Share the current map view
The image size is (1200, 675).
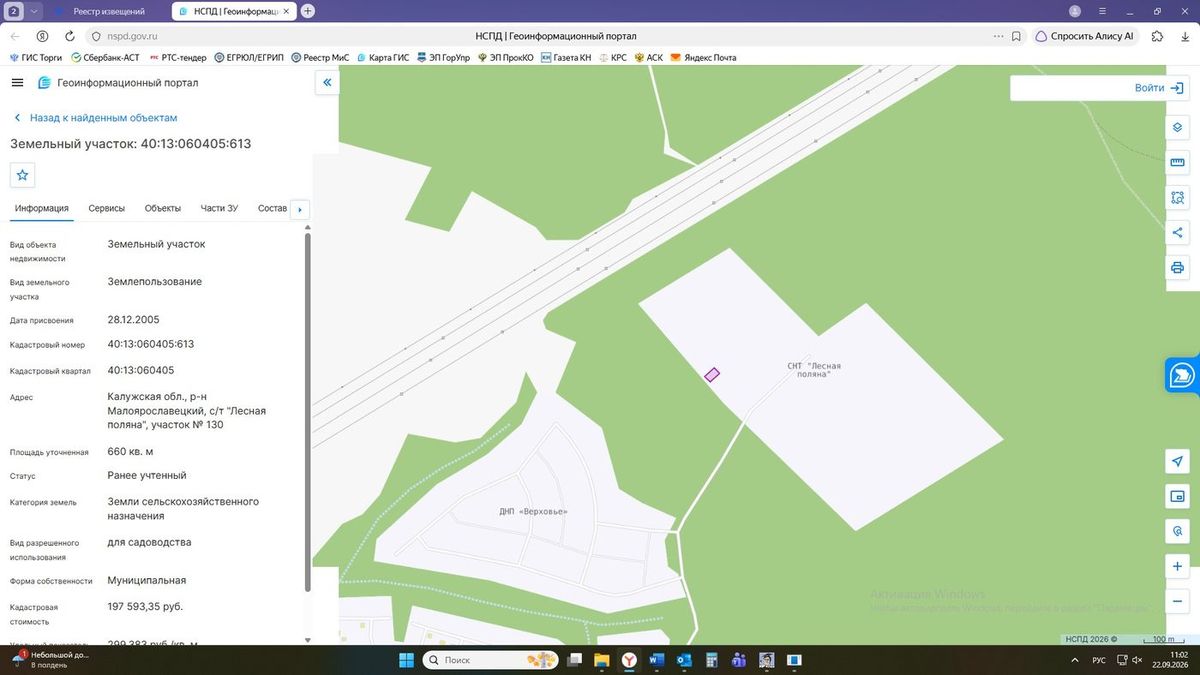coord(1177,233)
